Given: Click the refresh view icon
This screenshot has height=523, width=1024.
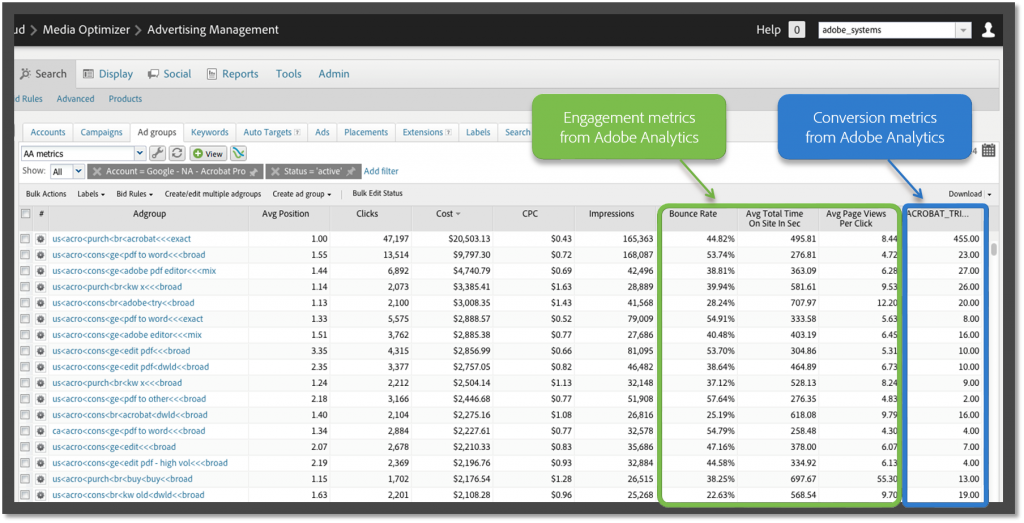Looking at the screenshot, I should point(177,153).
